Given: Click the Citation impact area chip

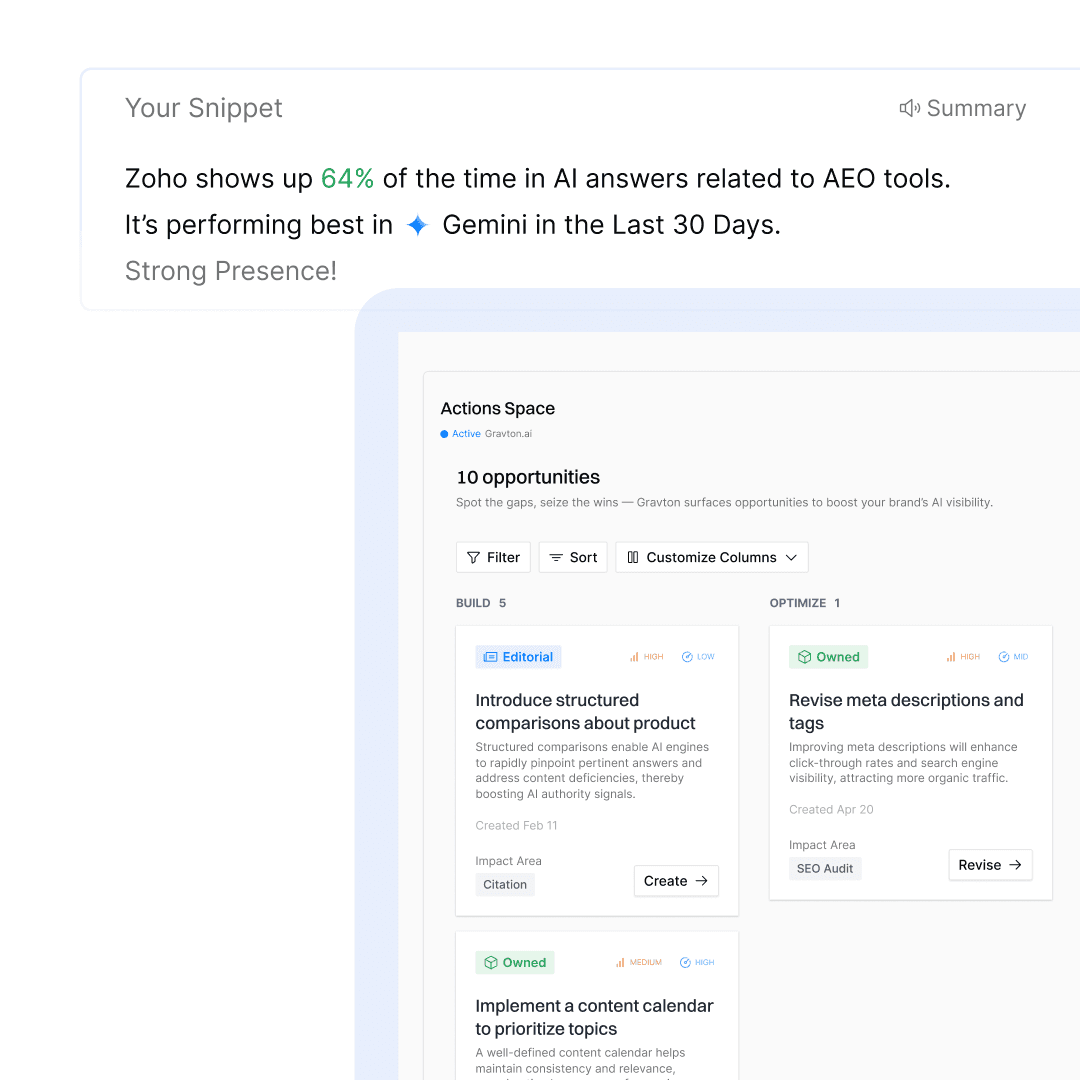Looking at the screenshot, I should coord(505,884).
